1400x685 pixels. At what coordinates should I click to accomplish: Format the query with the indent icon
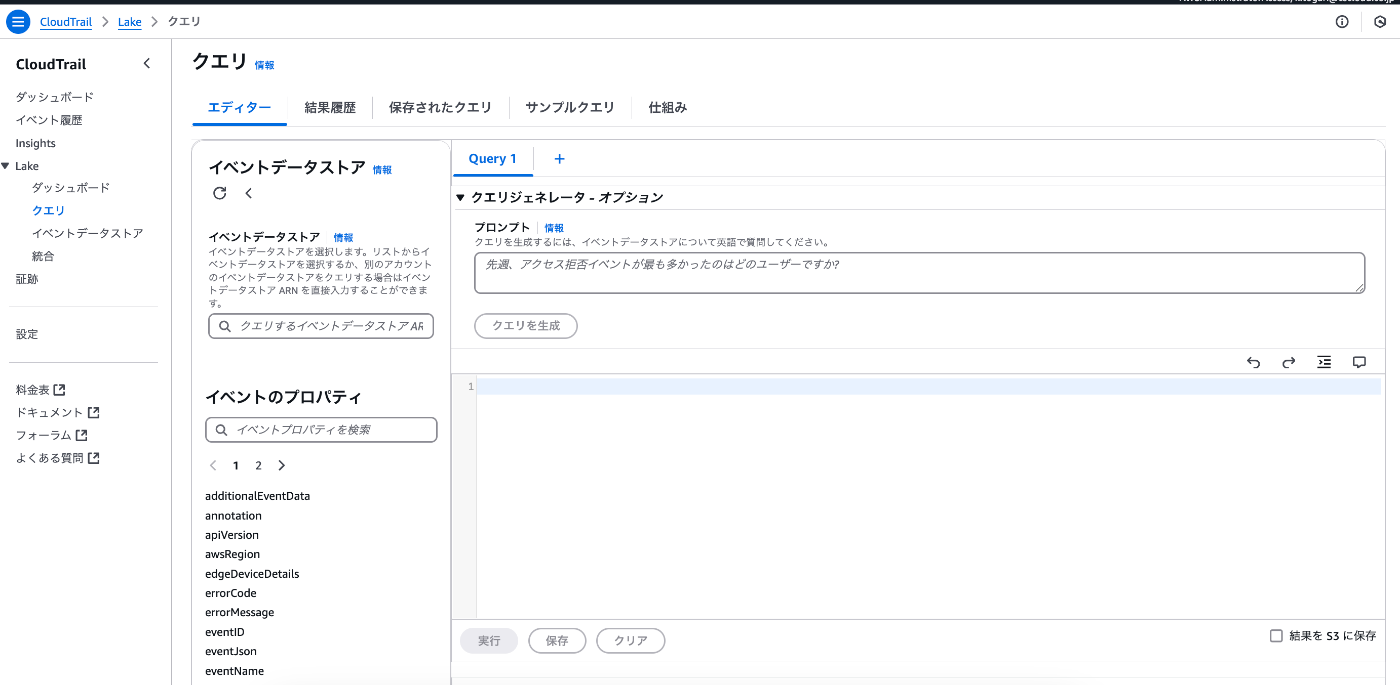click(x=1324, y=362)
